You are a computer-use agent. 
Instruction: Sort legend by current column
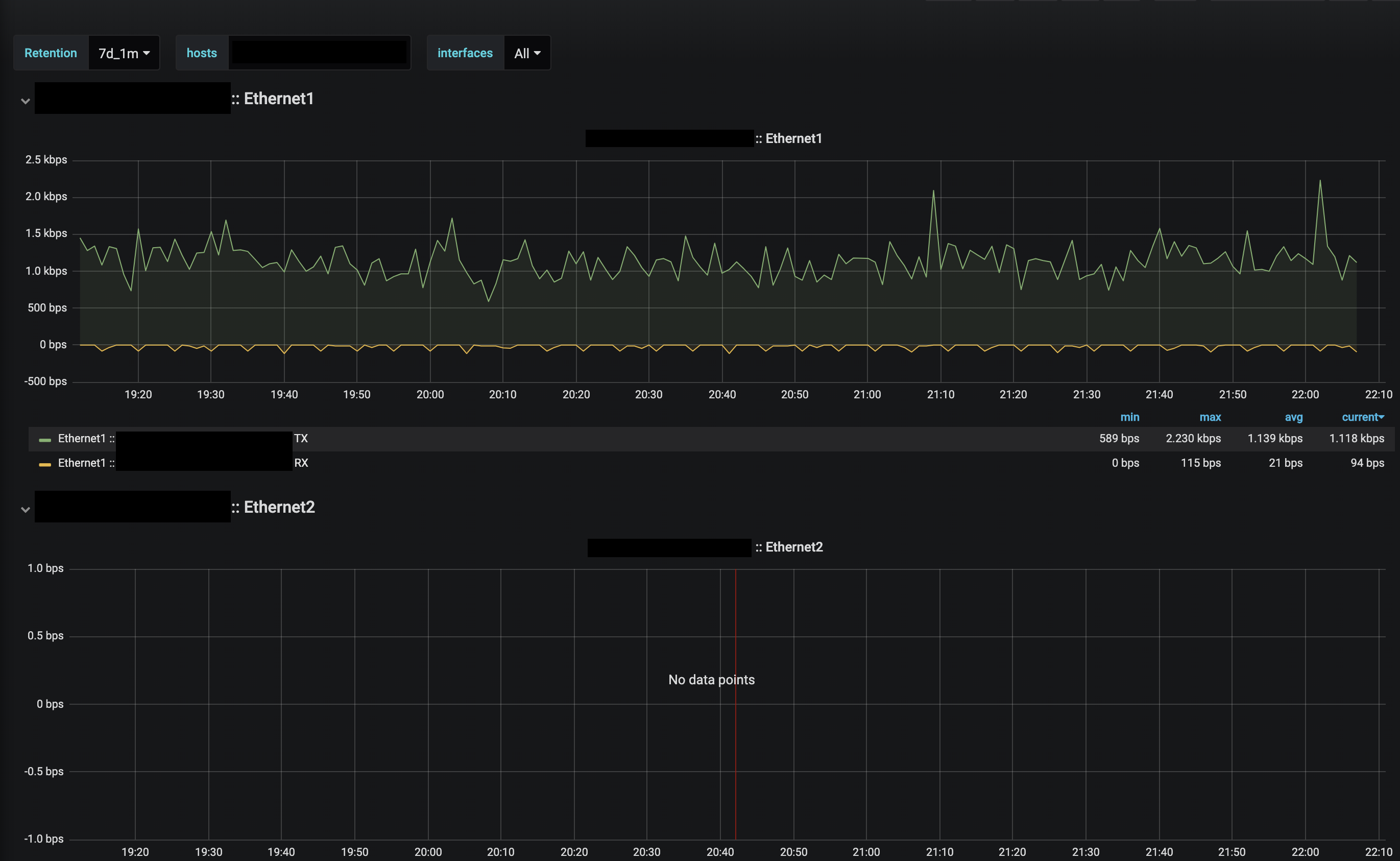pyautogui.click(x=1362, y=417)
